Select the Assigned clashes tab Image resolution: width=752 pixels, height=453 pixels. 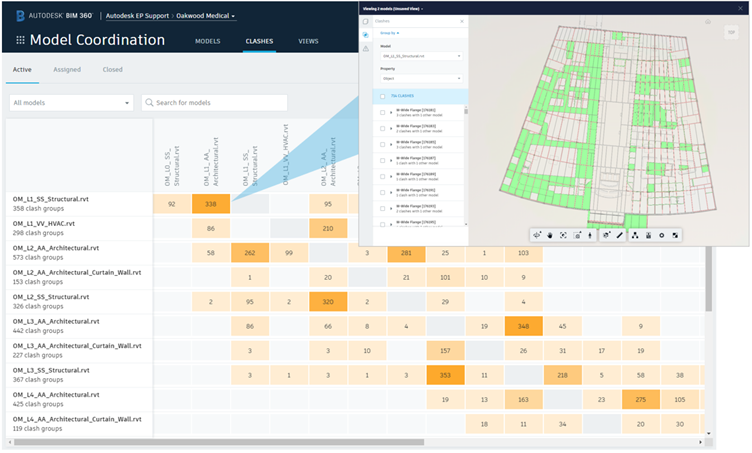coord(67,70)
